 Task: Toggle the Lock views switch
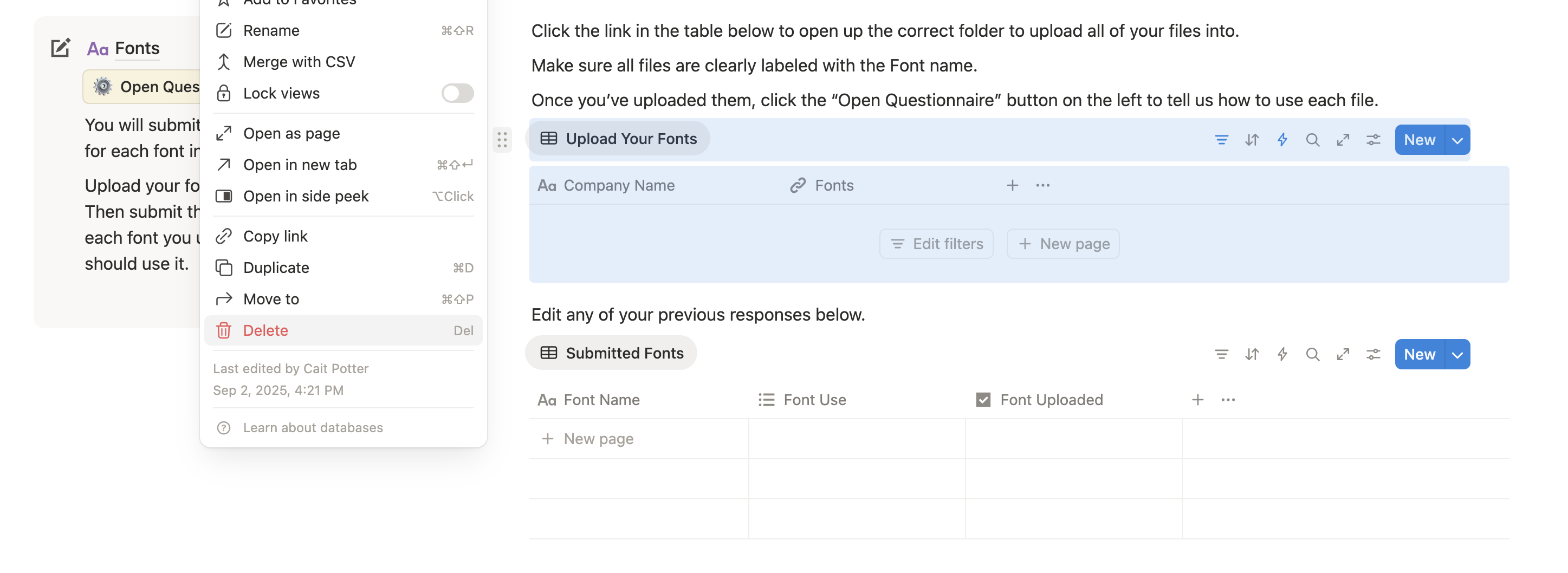[457, 93]
